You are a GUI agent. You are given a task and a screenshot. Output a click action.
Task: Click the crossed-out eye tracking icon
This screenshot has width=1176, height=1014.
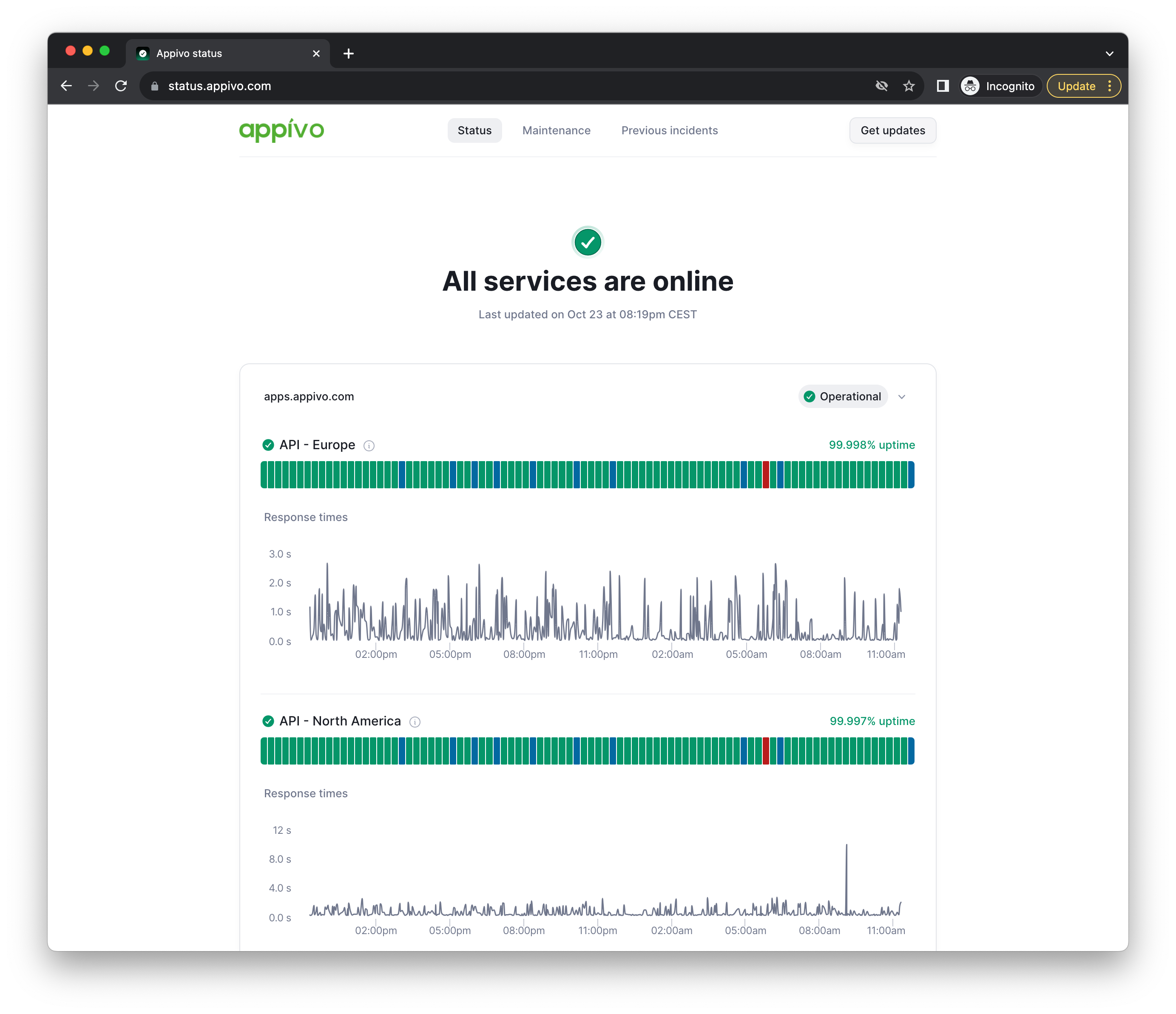tap(881, 86)
